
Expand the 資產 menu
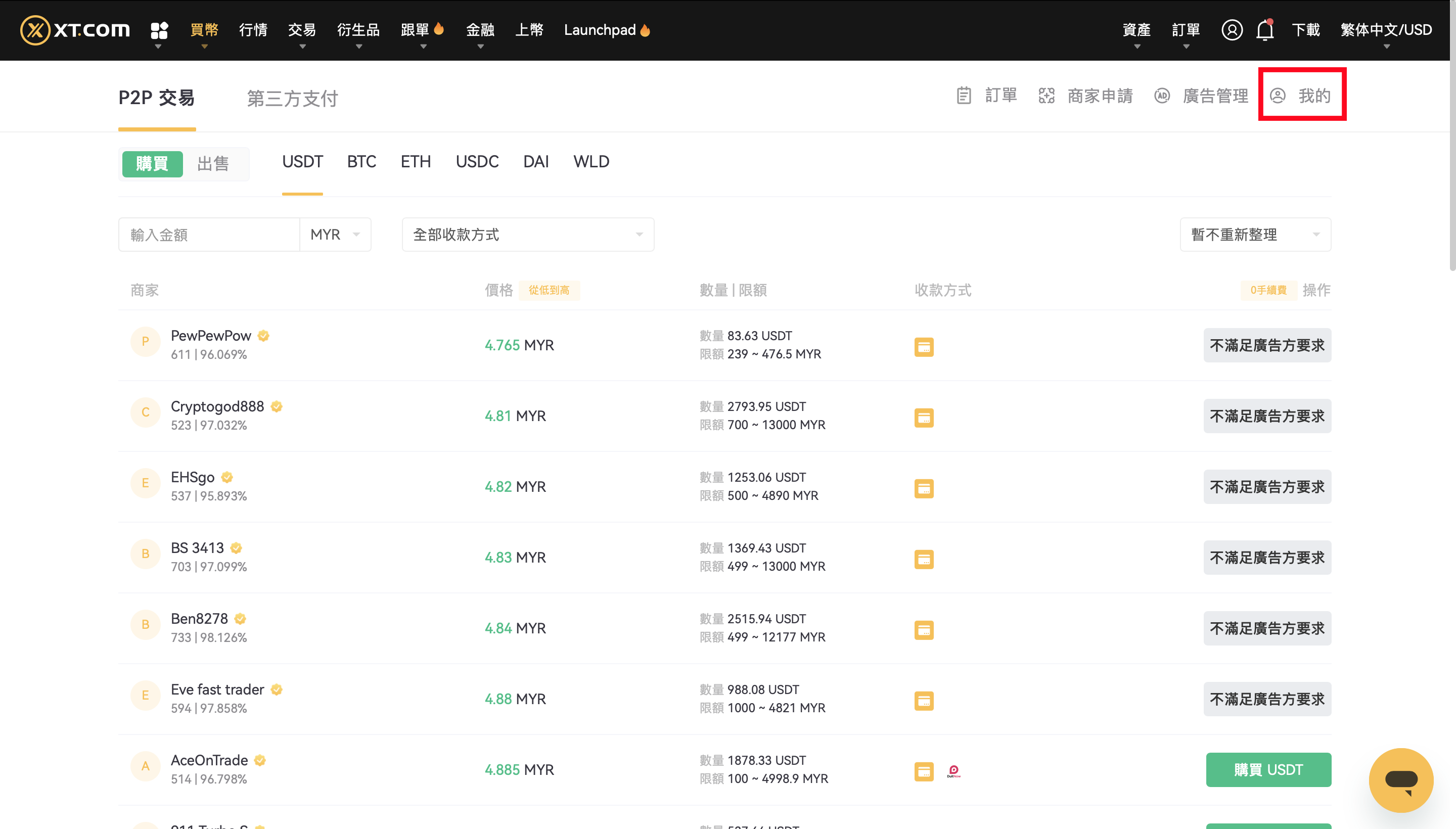point(1136,30)
